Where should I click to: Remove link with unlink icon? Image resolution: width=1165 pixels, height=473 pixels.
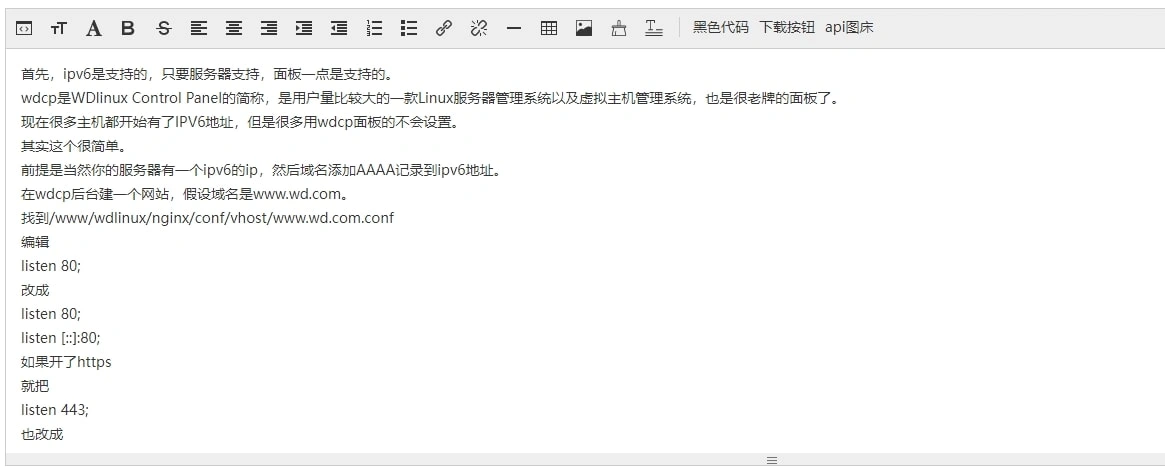[479, 29]
